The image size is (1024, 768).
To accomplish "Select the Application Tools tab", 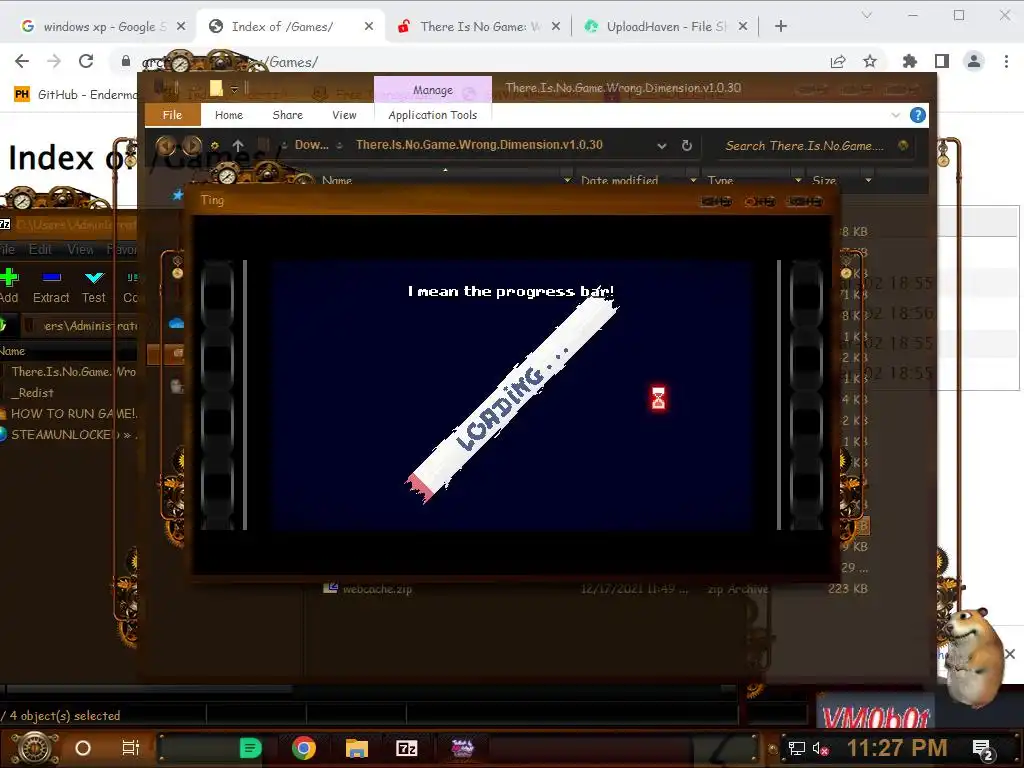I will (x=432, y=115).
